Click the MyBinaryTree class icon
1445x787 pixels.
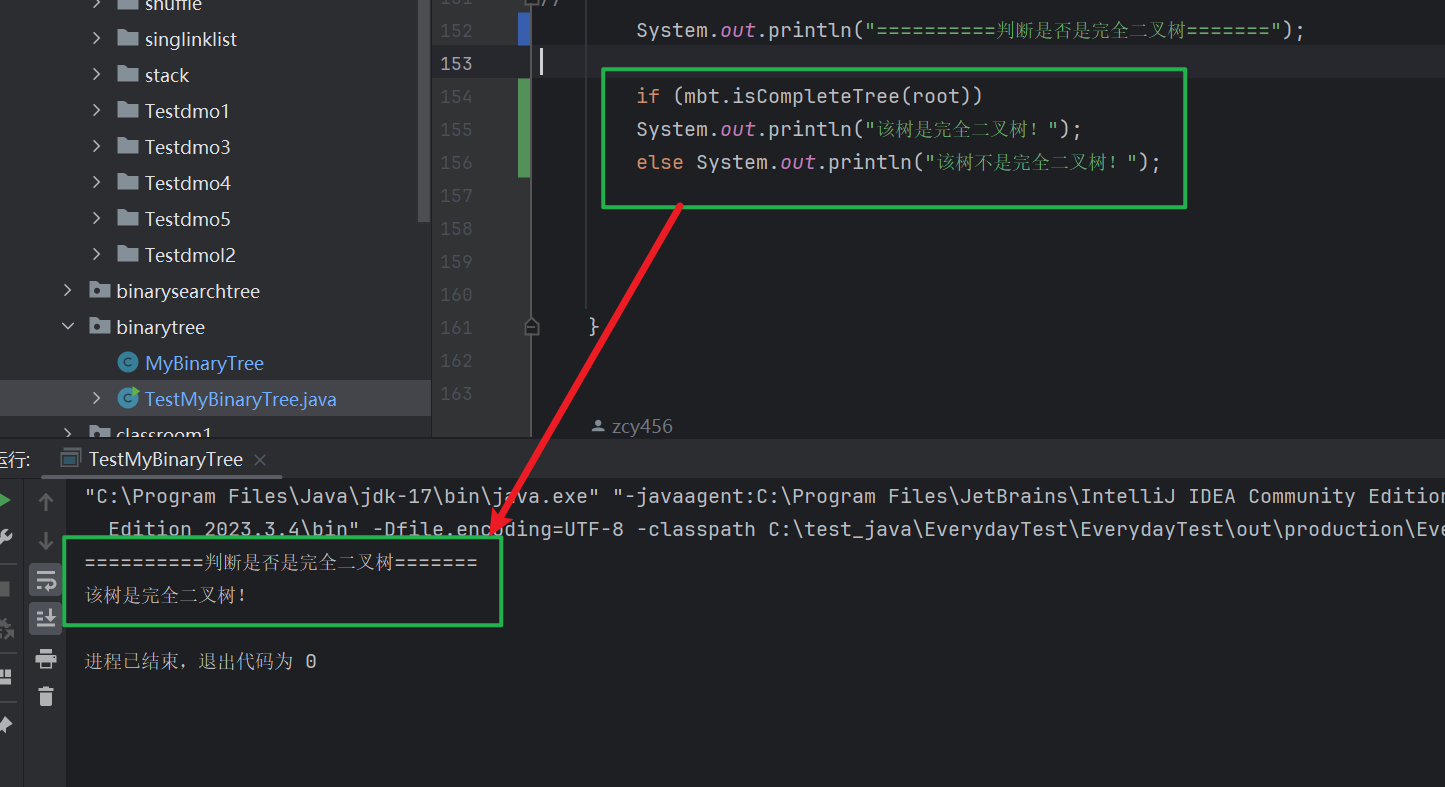pyautogui.click(x=127, y=363)
